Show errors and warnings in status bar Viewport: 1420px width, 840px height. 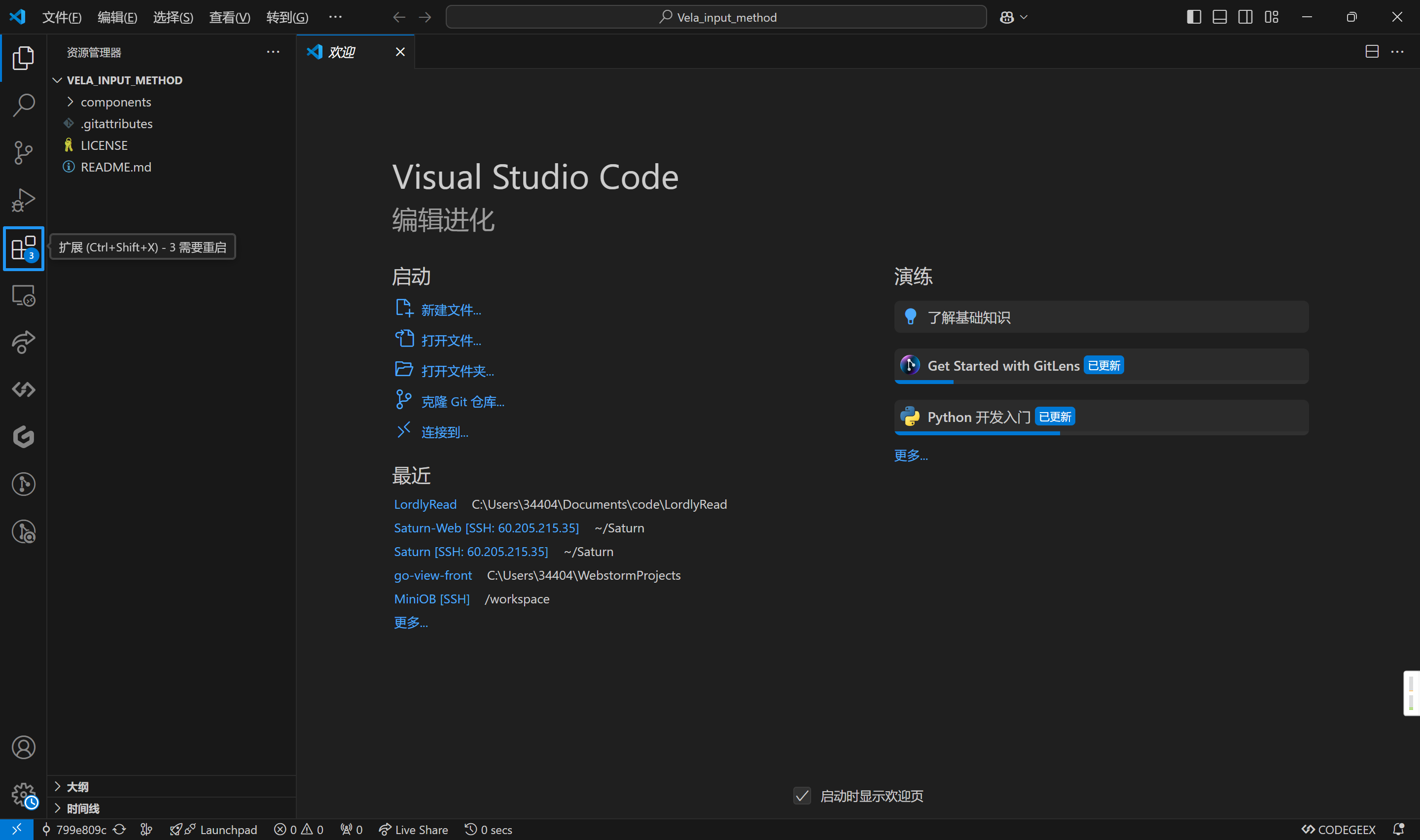[x=298, y=829]
